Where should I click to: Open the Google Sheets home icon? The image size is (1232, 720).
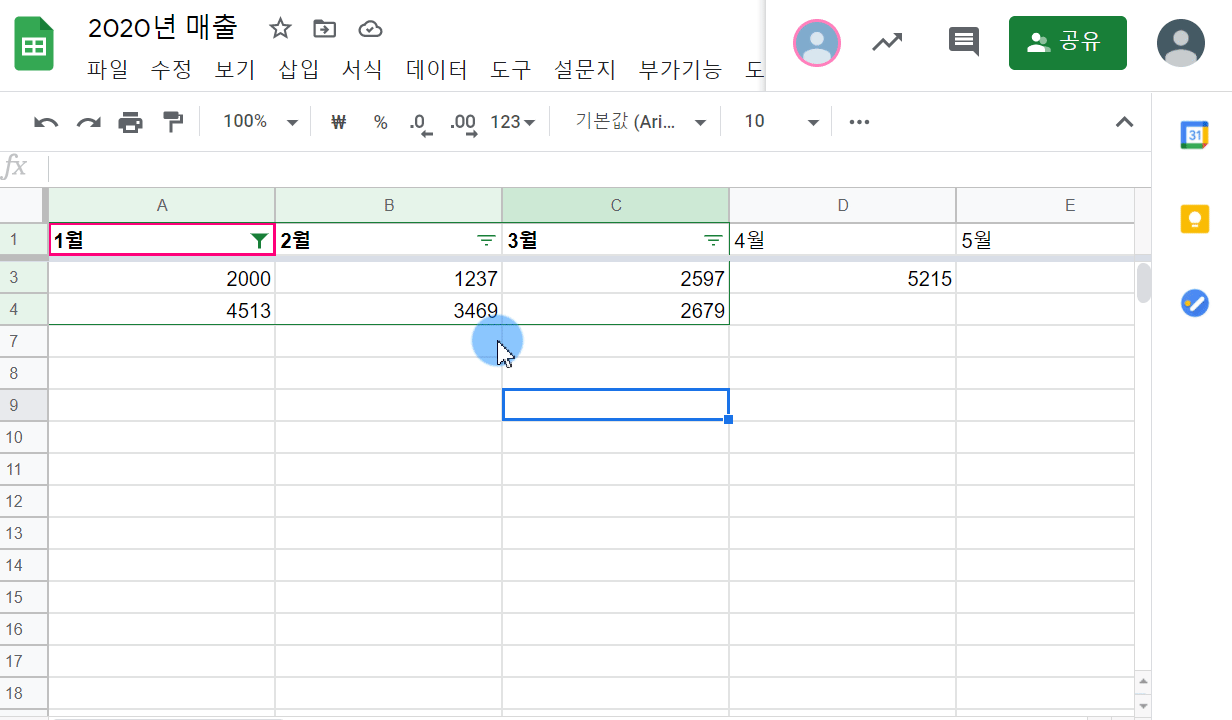click(34, 44)
